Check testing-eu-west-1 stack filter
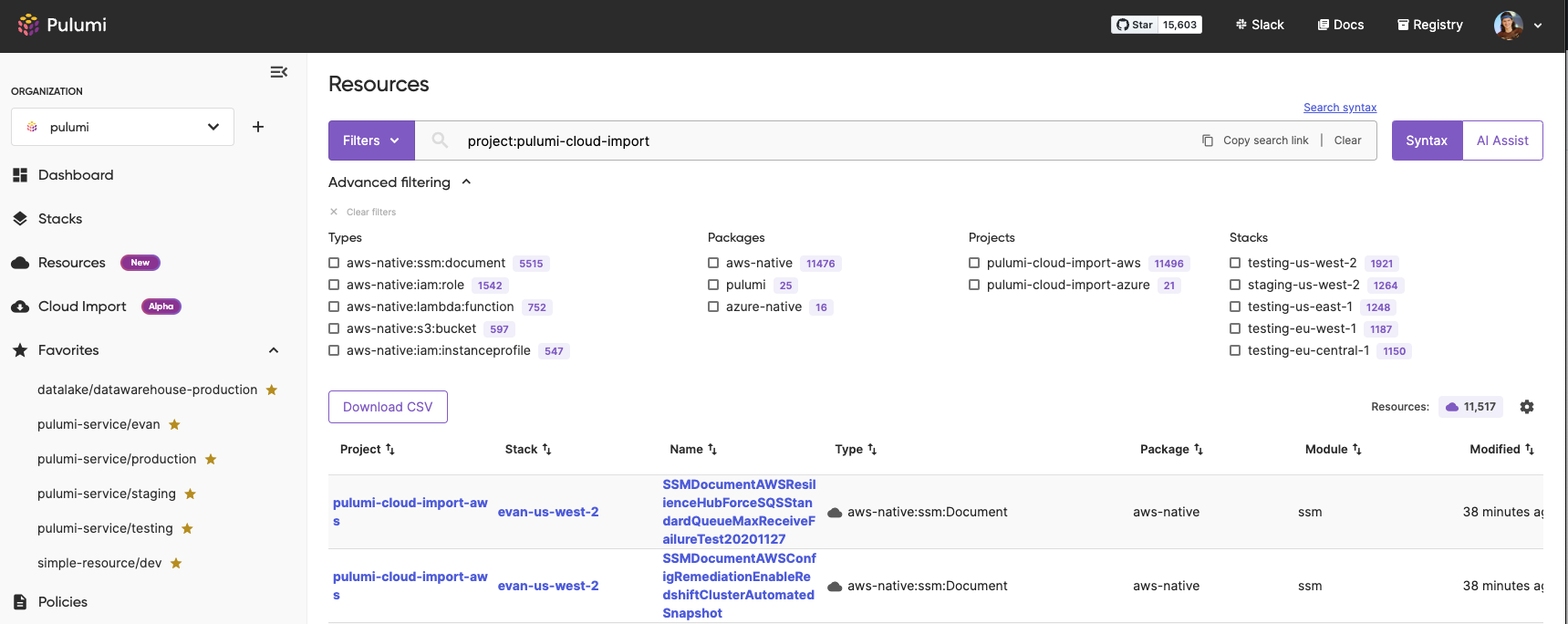 pos(1235,328)
